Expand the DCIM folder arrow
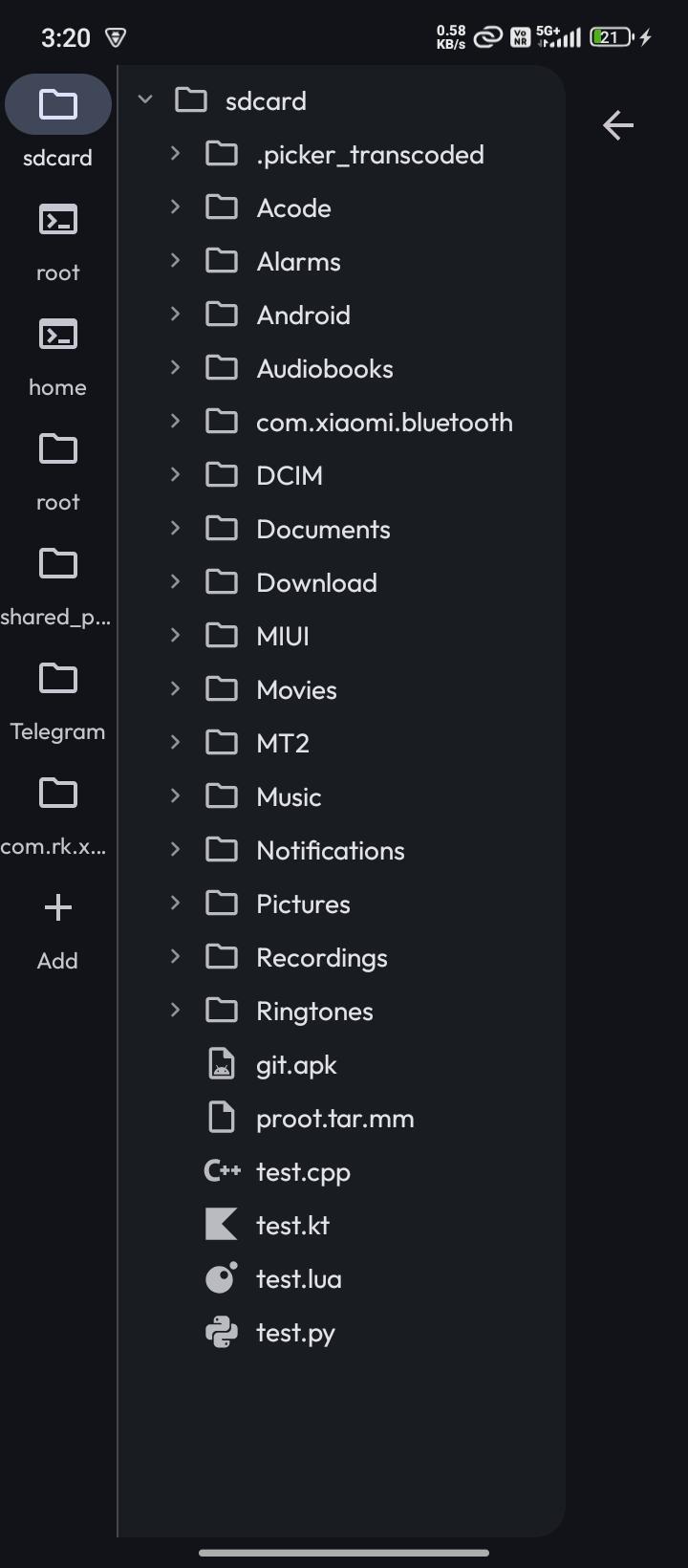 [x=175, y=474]
